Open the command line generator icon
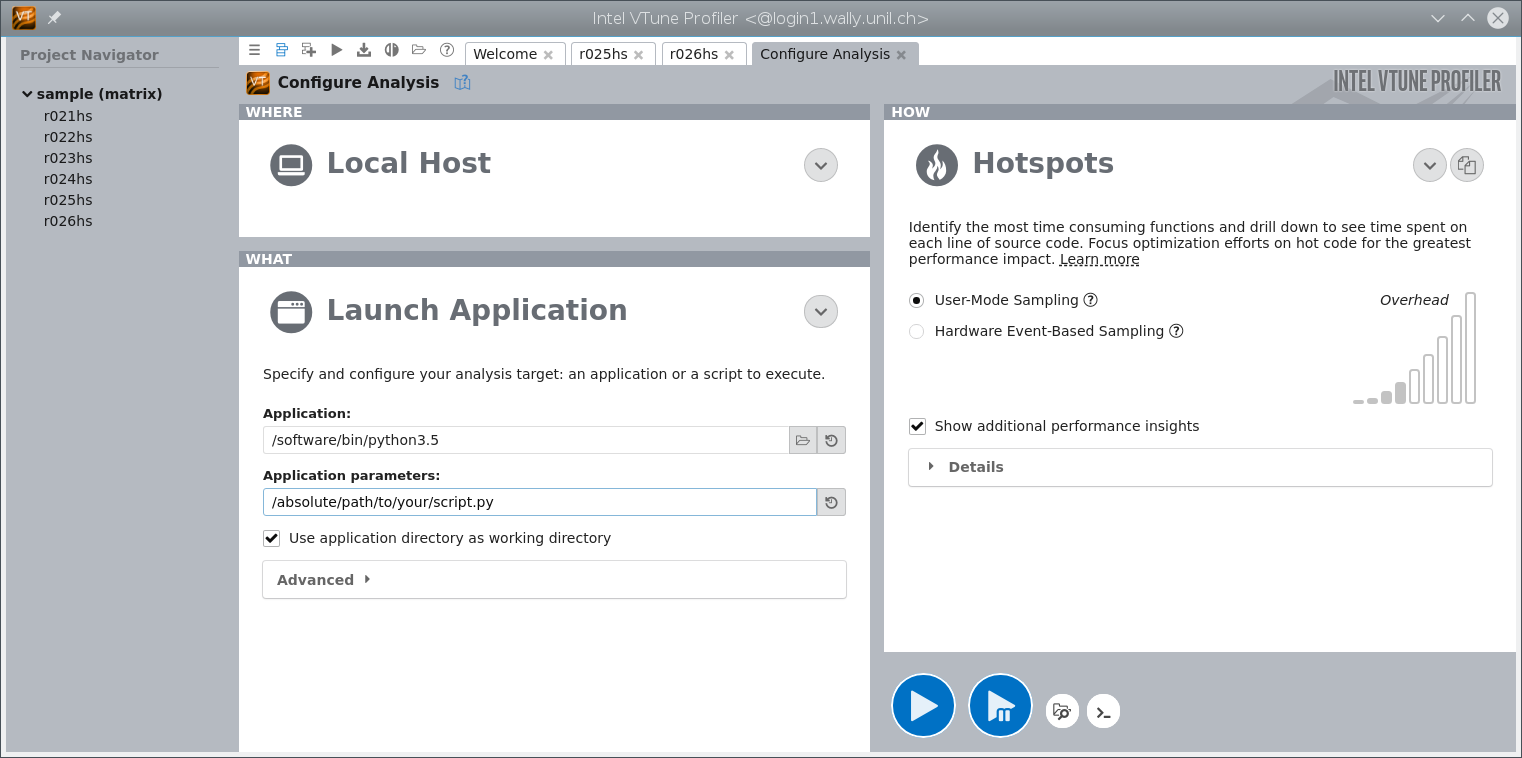Viewport: 1522px width, 758px height. [x=1103, y=712]
